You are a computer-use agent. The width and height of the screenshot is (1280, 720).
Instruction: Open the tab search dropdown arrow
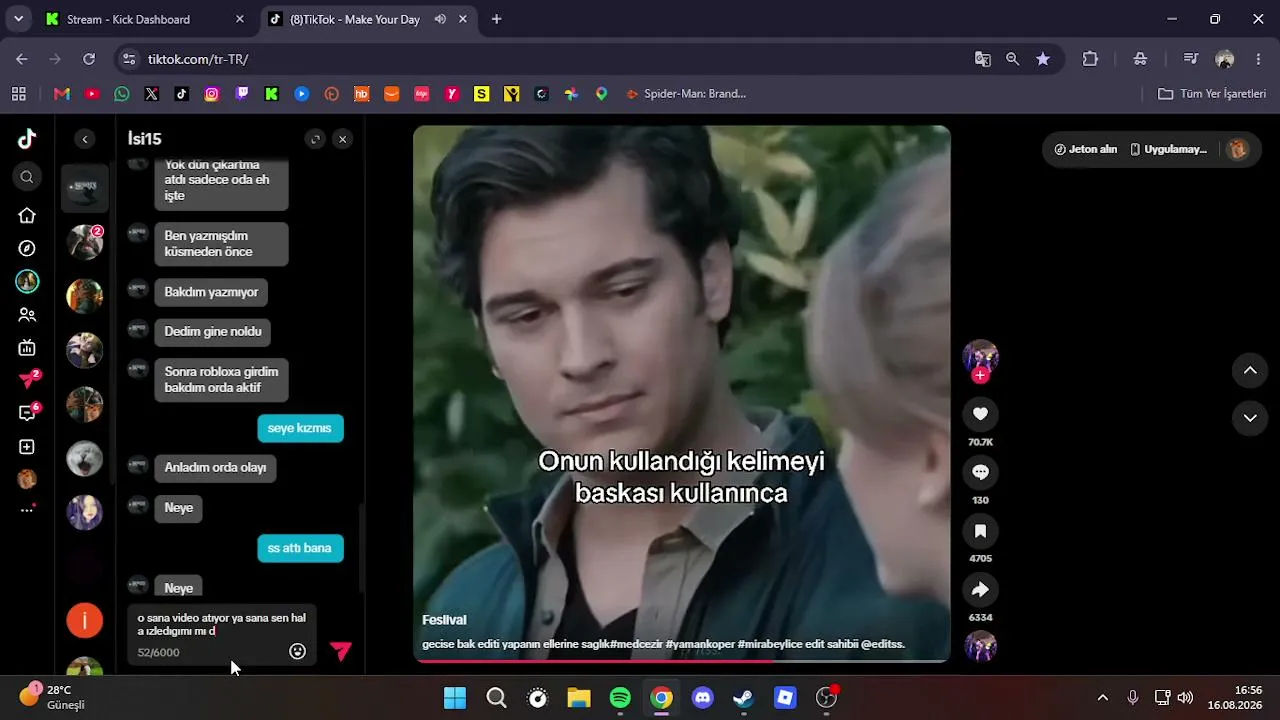(x=18, y=19)
